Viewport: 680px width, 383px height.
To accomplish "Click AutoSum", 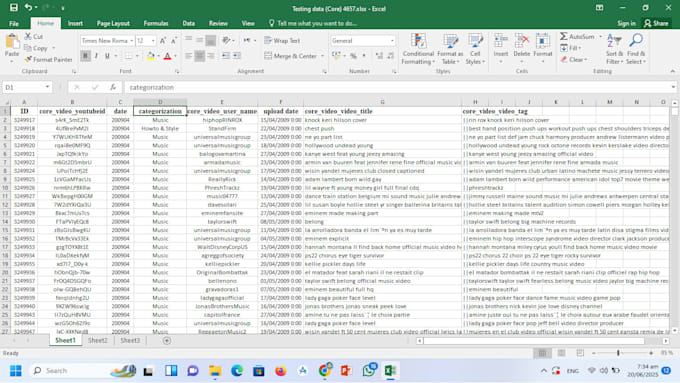I will 578,36.
